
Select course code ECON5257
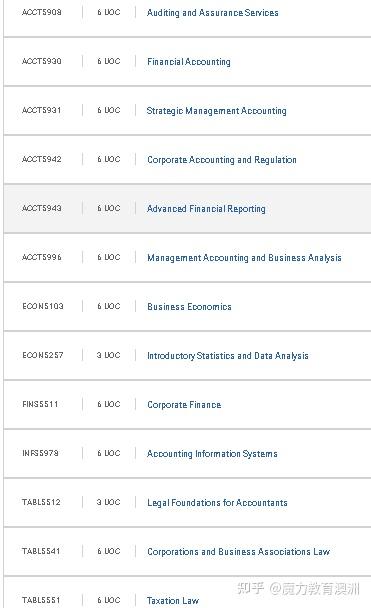click(x=43, y=355)
